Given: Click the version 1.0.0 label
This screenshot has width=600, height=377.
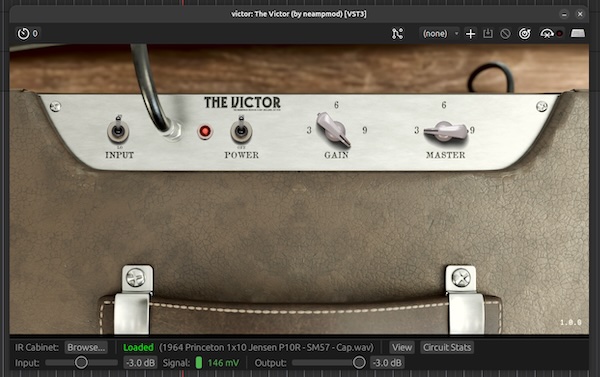Looking at the screenshot, I should [x=571, y=322].
